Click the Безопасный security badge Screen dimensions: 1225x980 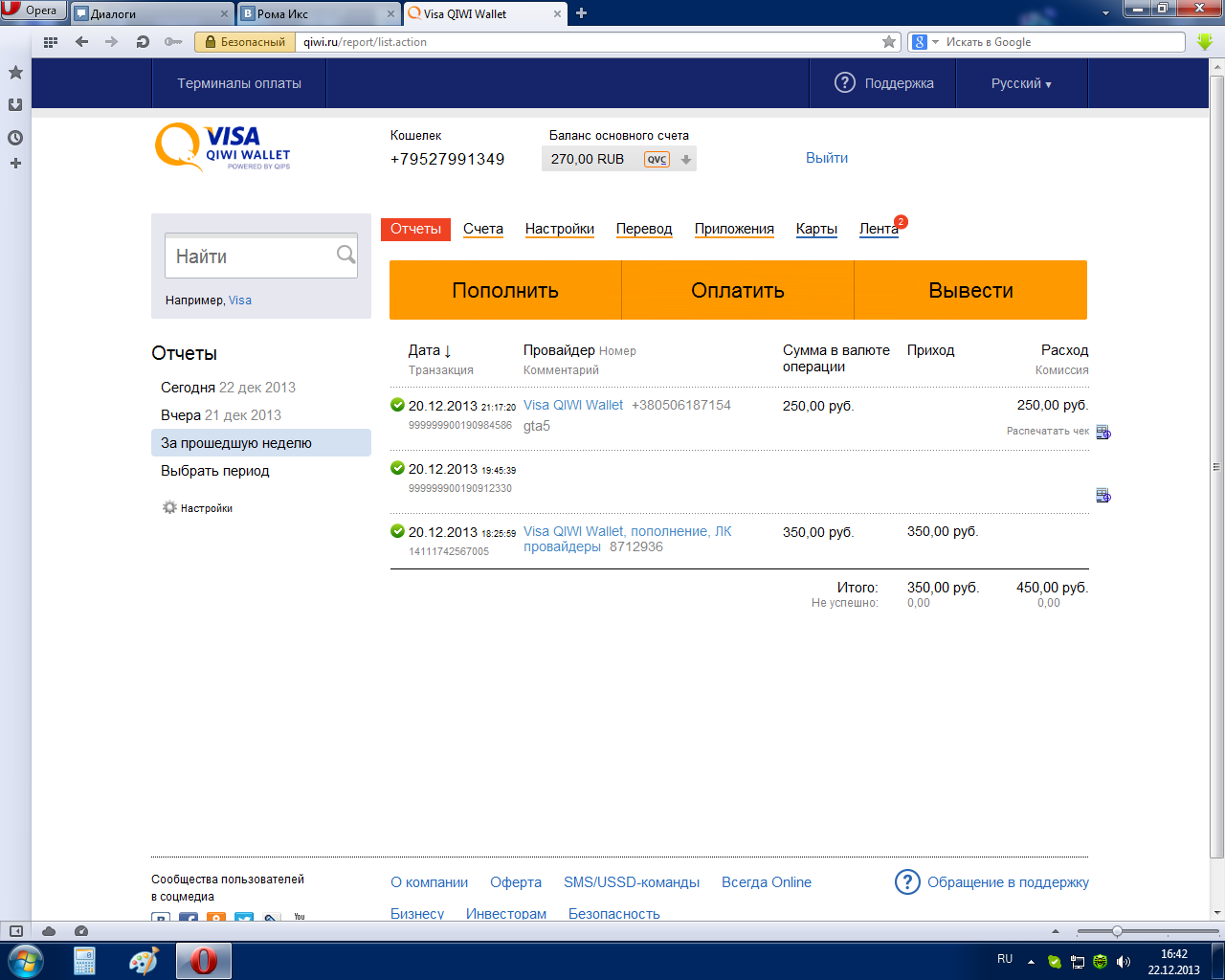tap(245, 42)
